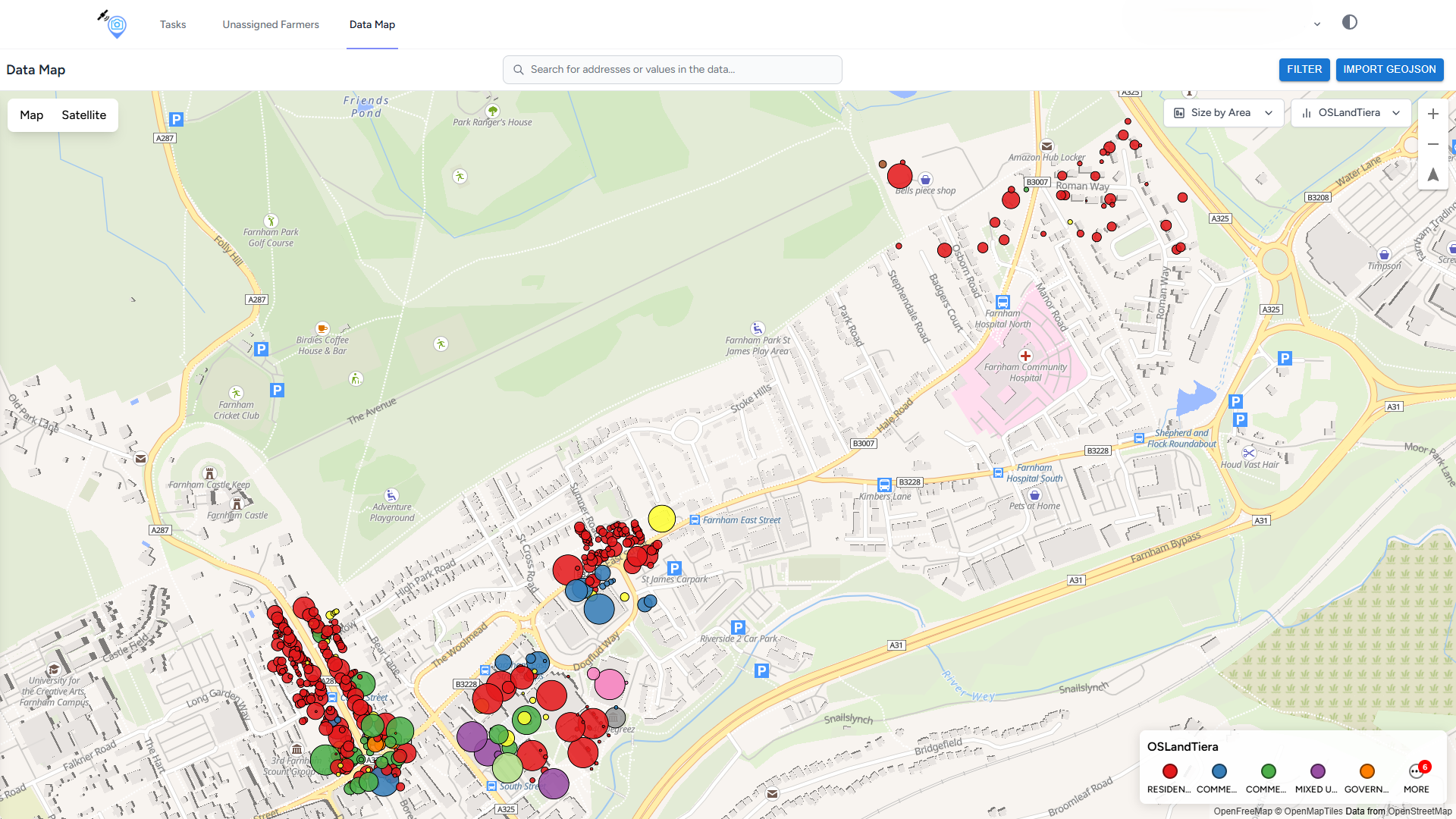Image resolution: width=1456 pixels, height=819 pixels.
Task: Expand the Size by Area dropdown
Action: 1223,113
